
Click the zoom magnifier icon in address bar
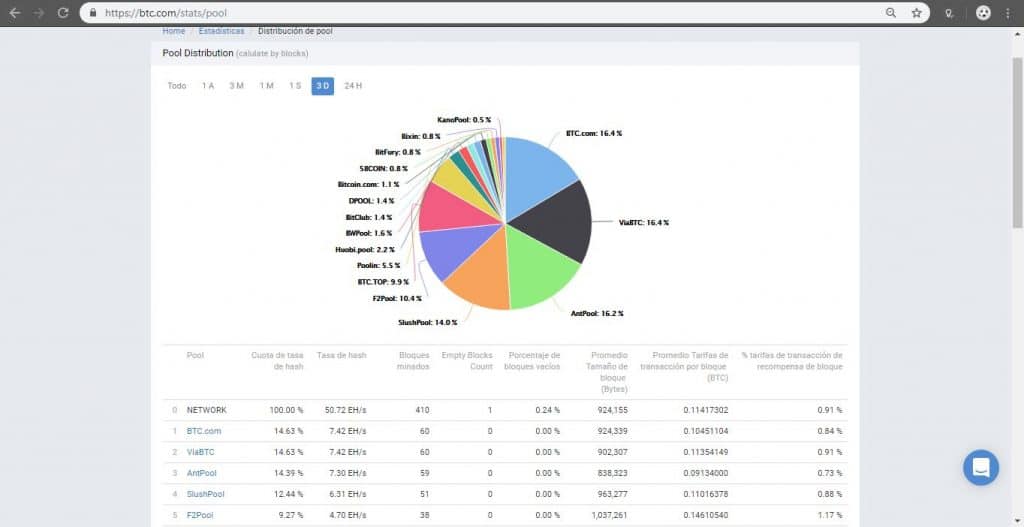(891, 12)
